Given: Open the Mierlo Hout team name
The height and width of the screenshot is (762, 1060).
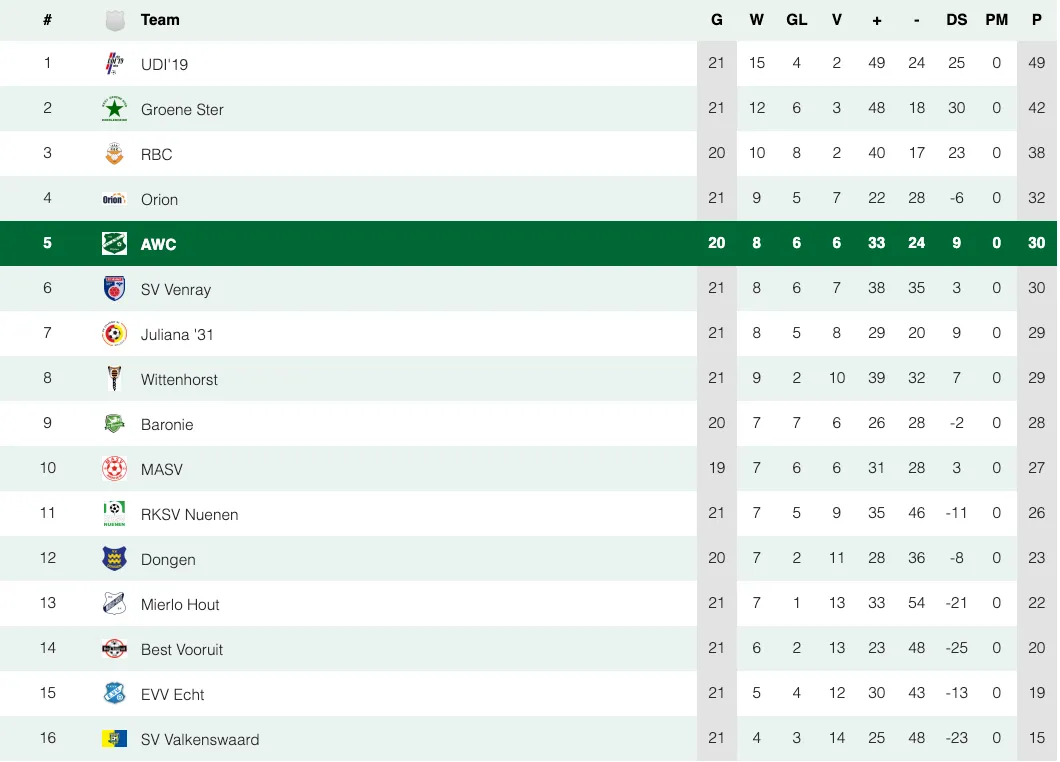Looking at the screenshot, I should [180, 604].
